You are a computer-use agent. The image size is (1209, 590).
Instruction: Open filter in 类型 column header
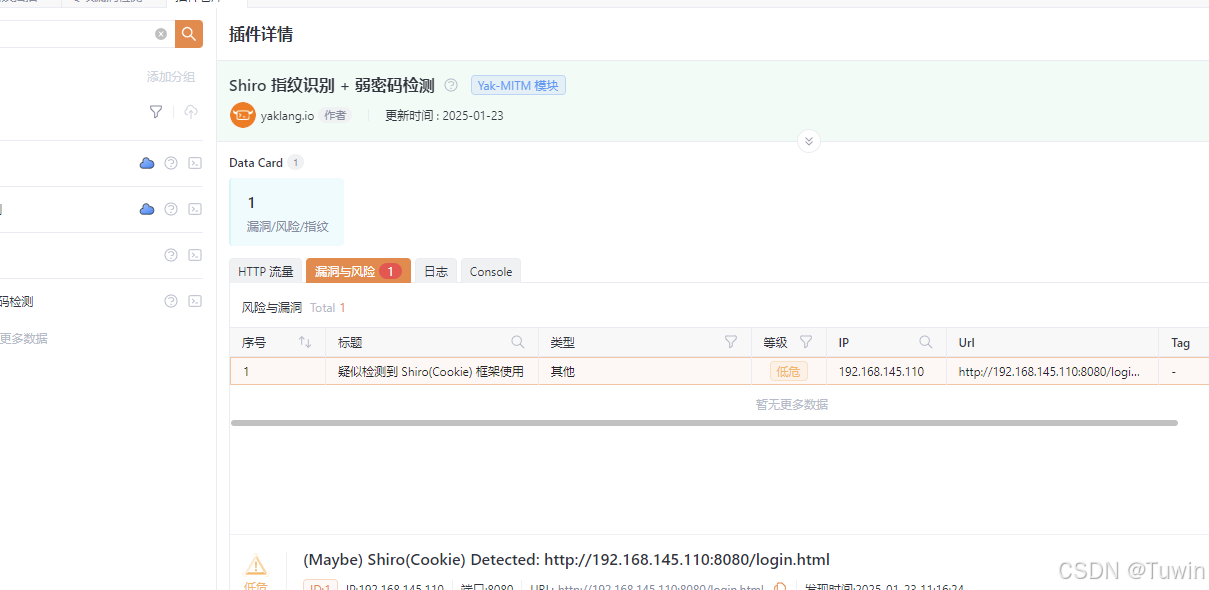click(x=731, y=342)
